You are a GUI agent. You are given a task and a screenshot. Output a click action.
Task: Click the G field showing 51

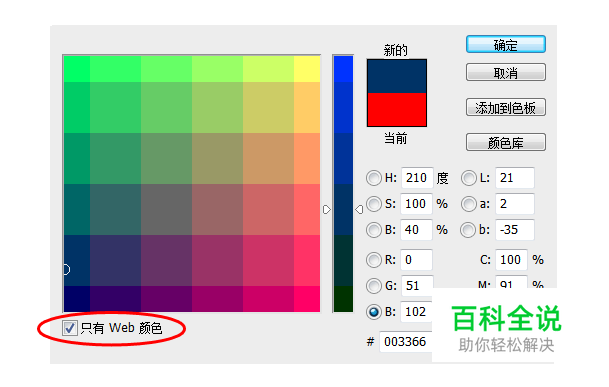417,285
